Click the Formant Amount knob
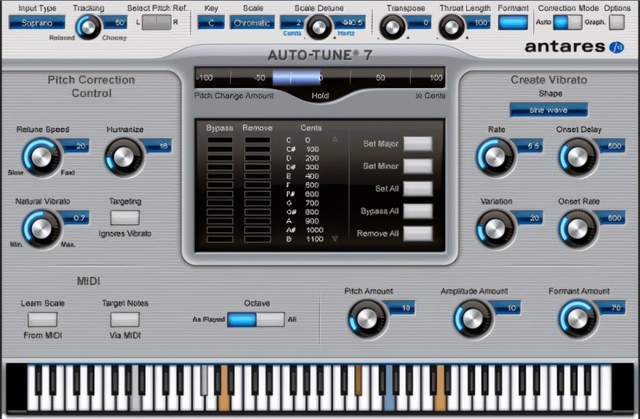640x419 pixels. [x=578, y=319]
